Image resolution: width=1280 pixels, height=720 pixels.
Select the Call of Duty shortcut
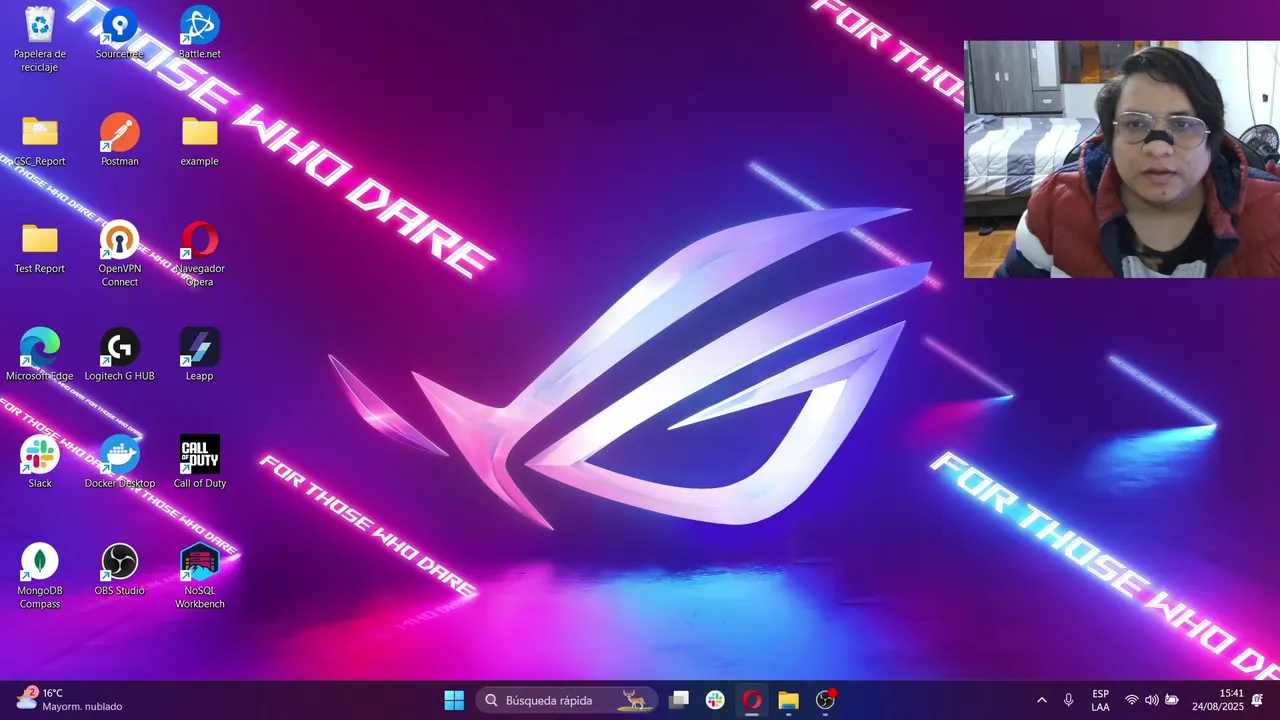click(200, 462)
